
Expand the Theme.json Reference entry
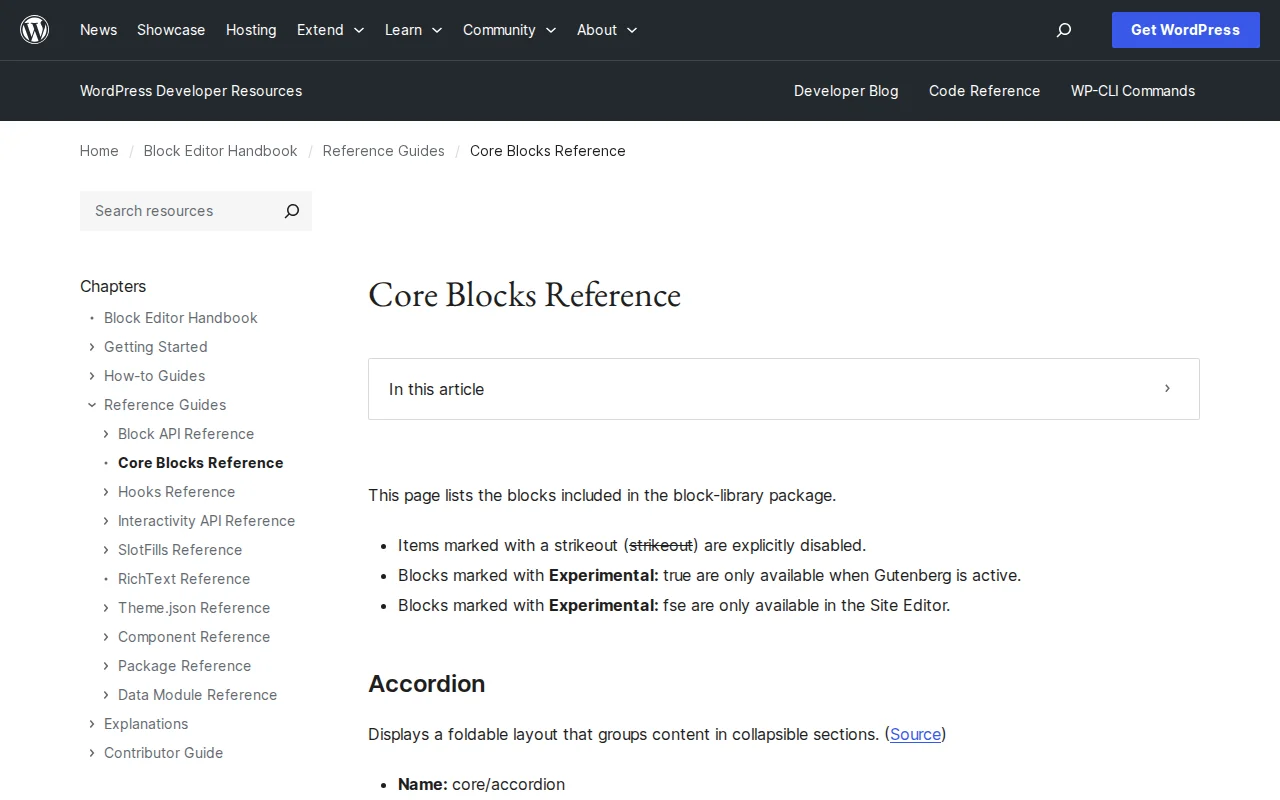click(x=105, y=608)
